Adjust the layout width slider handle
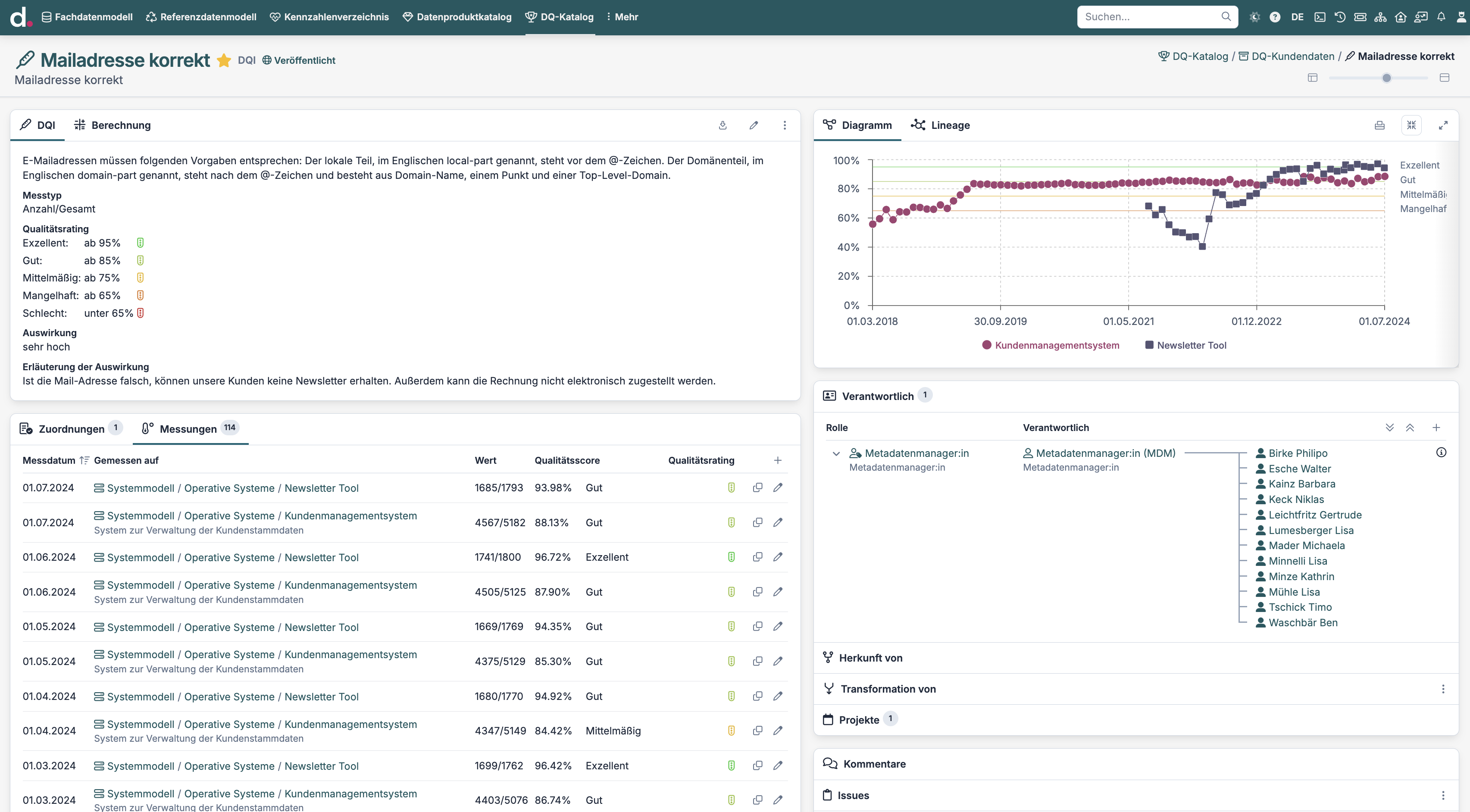The height and width of the screenshot is (812, 1470). point(1386,78)
